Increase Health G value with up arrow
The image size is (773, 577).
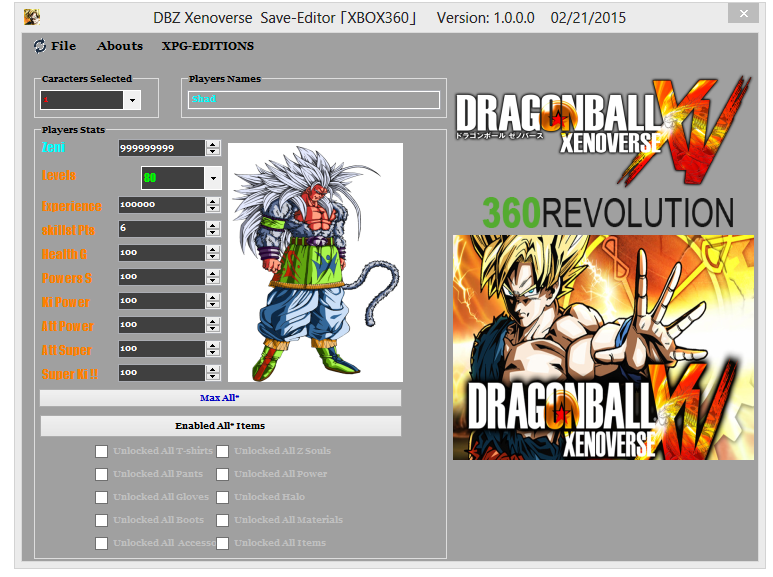(x=213, y=249)
